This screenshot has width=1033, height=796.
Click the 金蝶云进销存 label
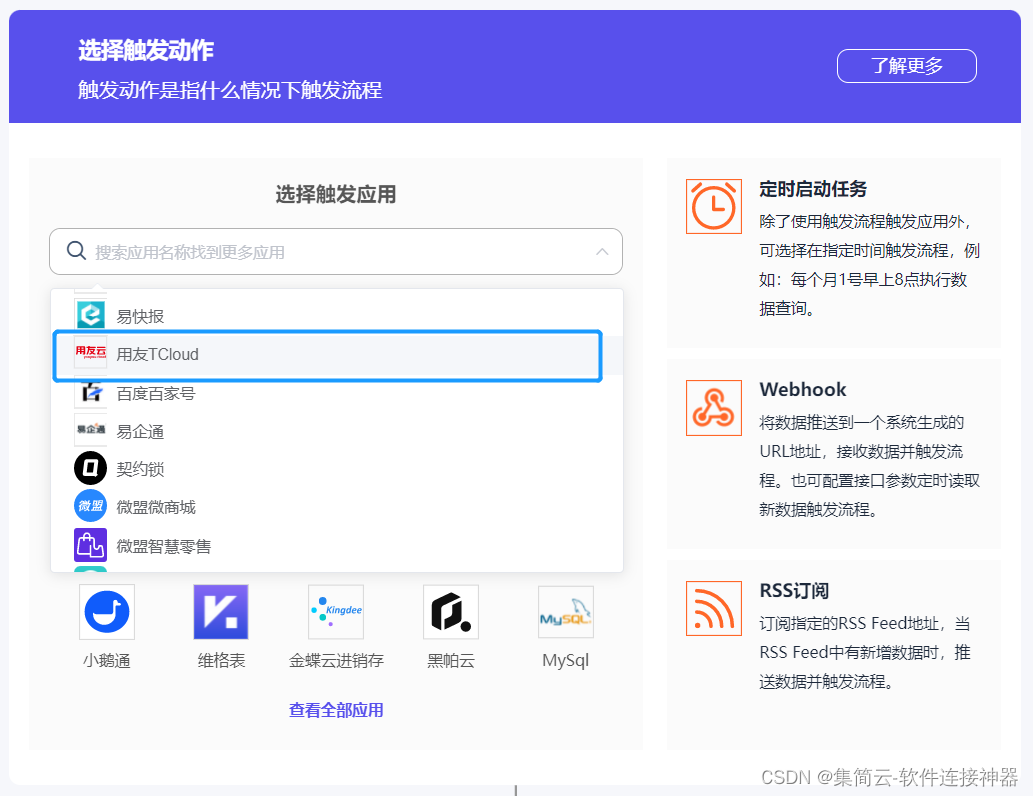tap(336, 660)
